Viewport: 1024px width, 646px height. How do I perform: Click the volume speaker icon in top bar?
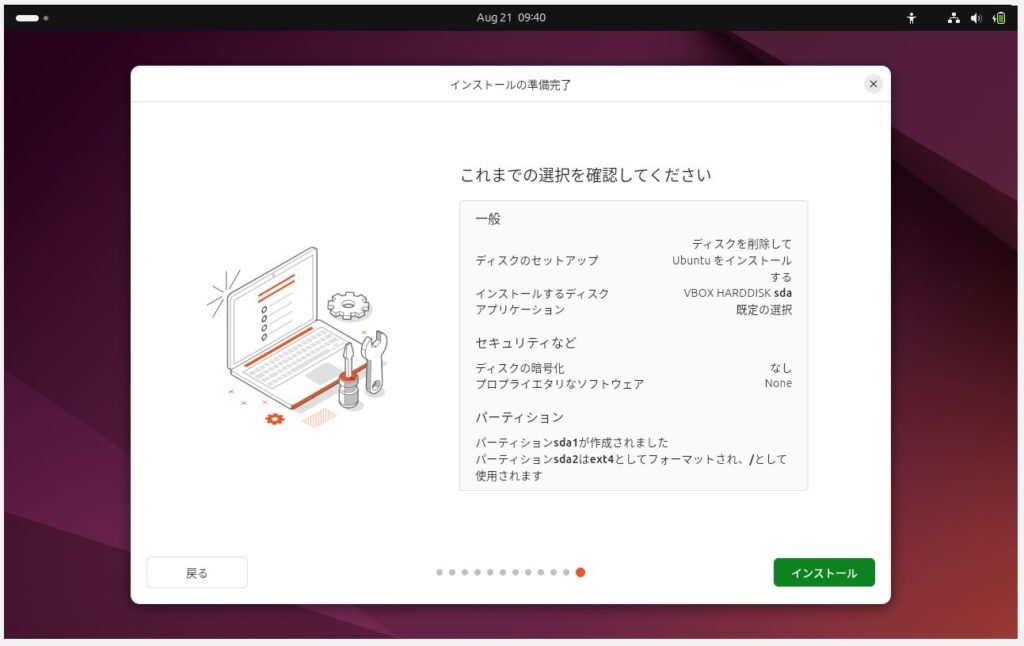(x=976, y=18)
